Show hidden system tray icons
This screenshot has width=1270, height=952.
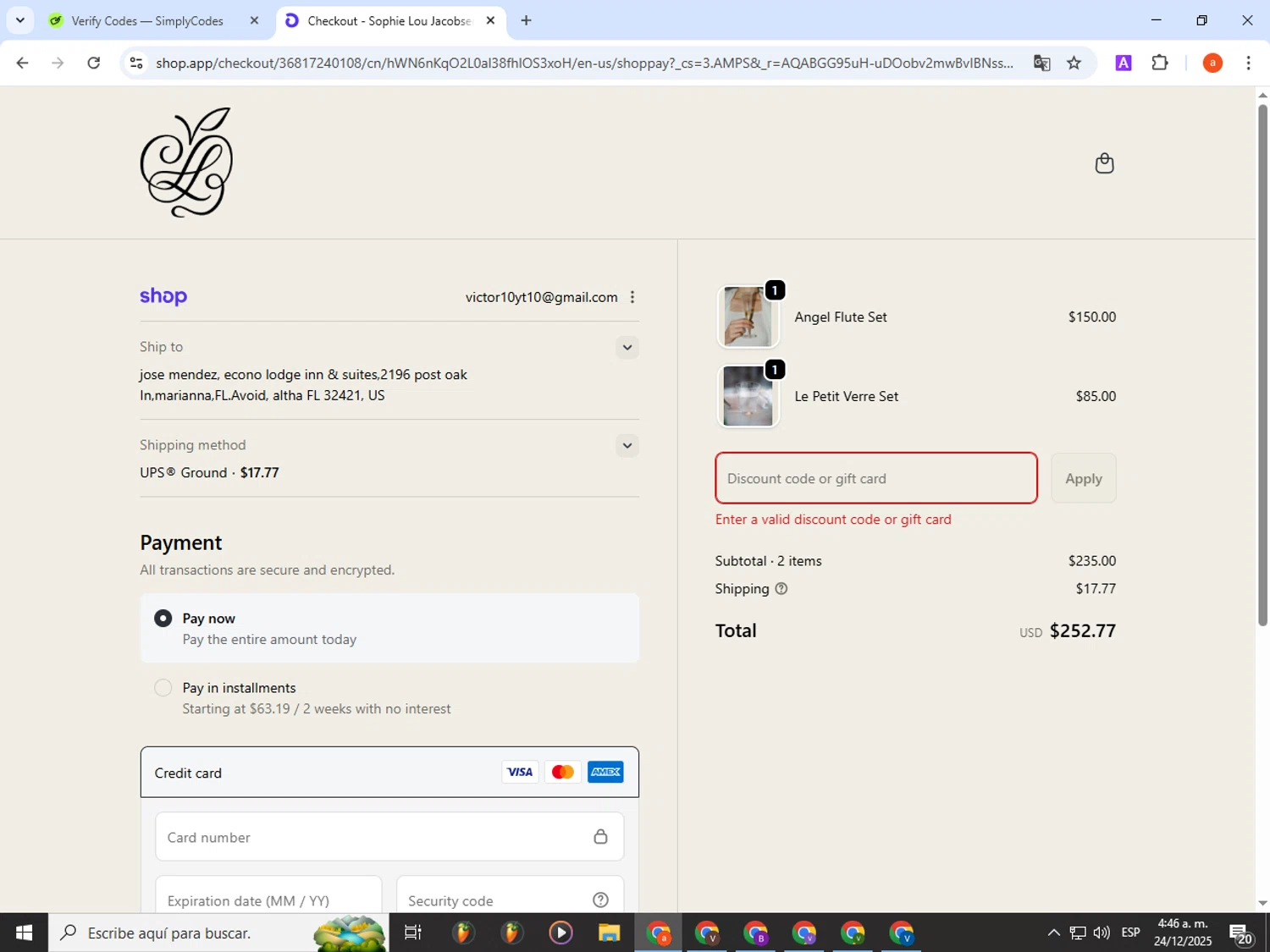[x=1053, y=933]
